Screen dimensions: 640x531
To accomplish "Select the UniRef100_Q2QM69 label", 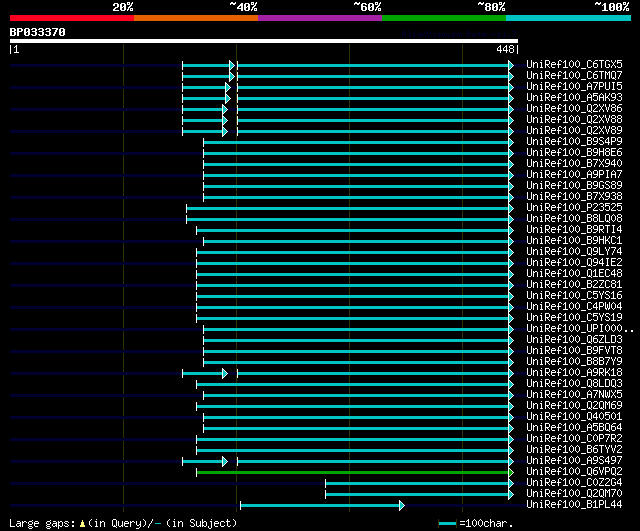I will (x=574, y=406).
